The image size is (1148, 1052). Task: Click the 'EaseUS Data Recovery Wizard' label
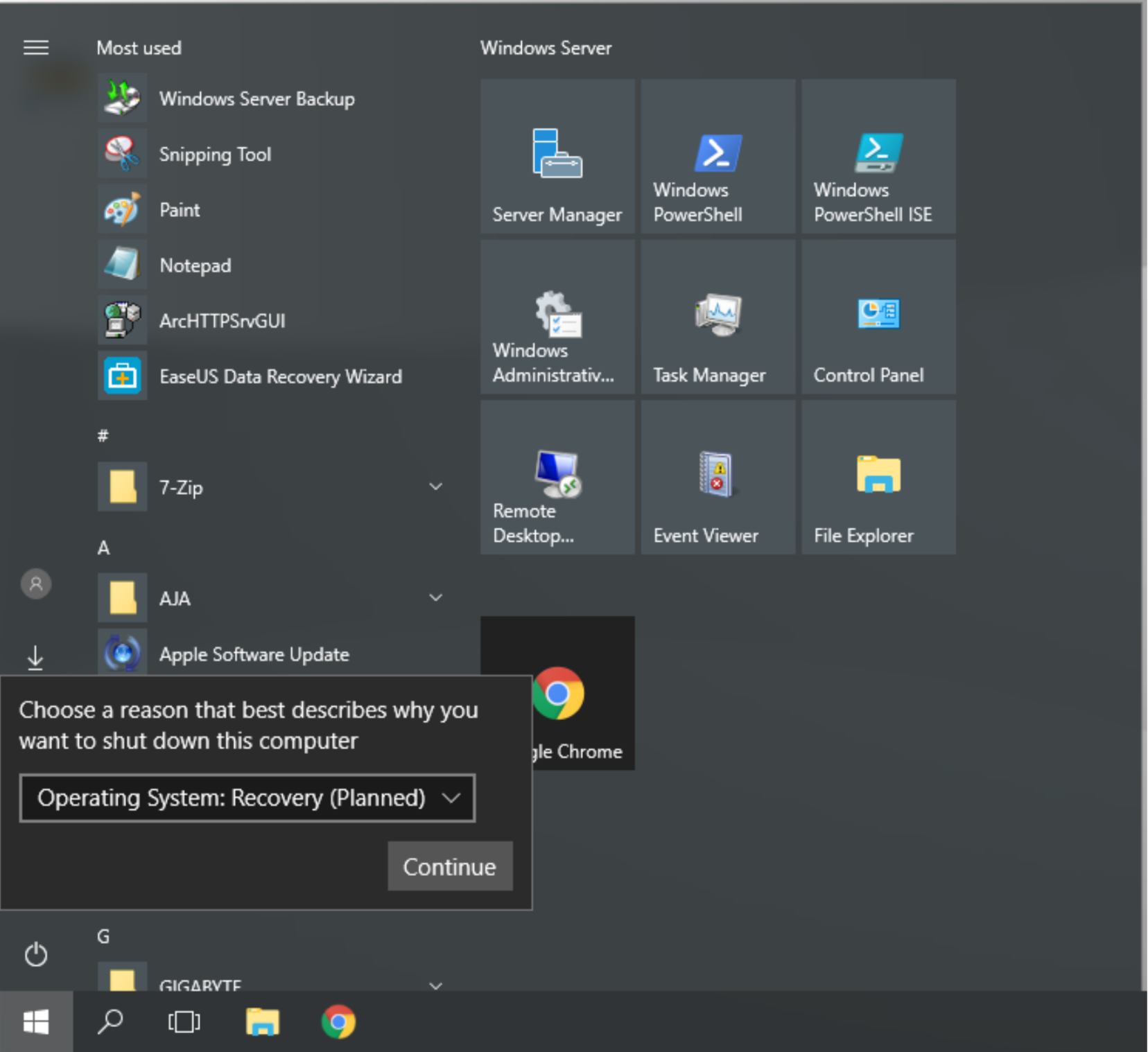(281, 376)
